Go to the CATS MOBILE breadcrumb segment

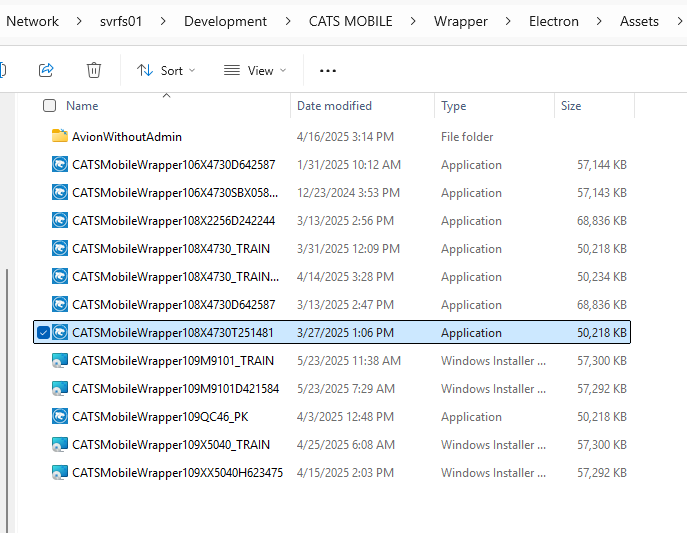tap(351, 21)
